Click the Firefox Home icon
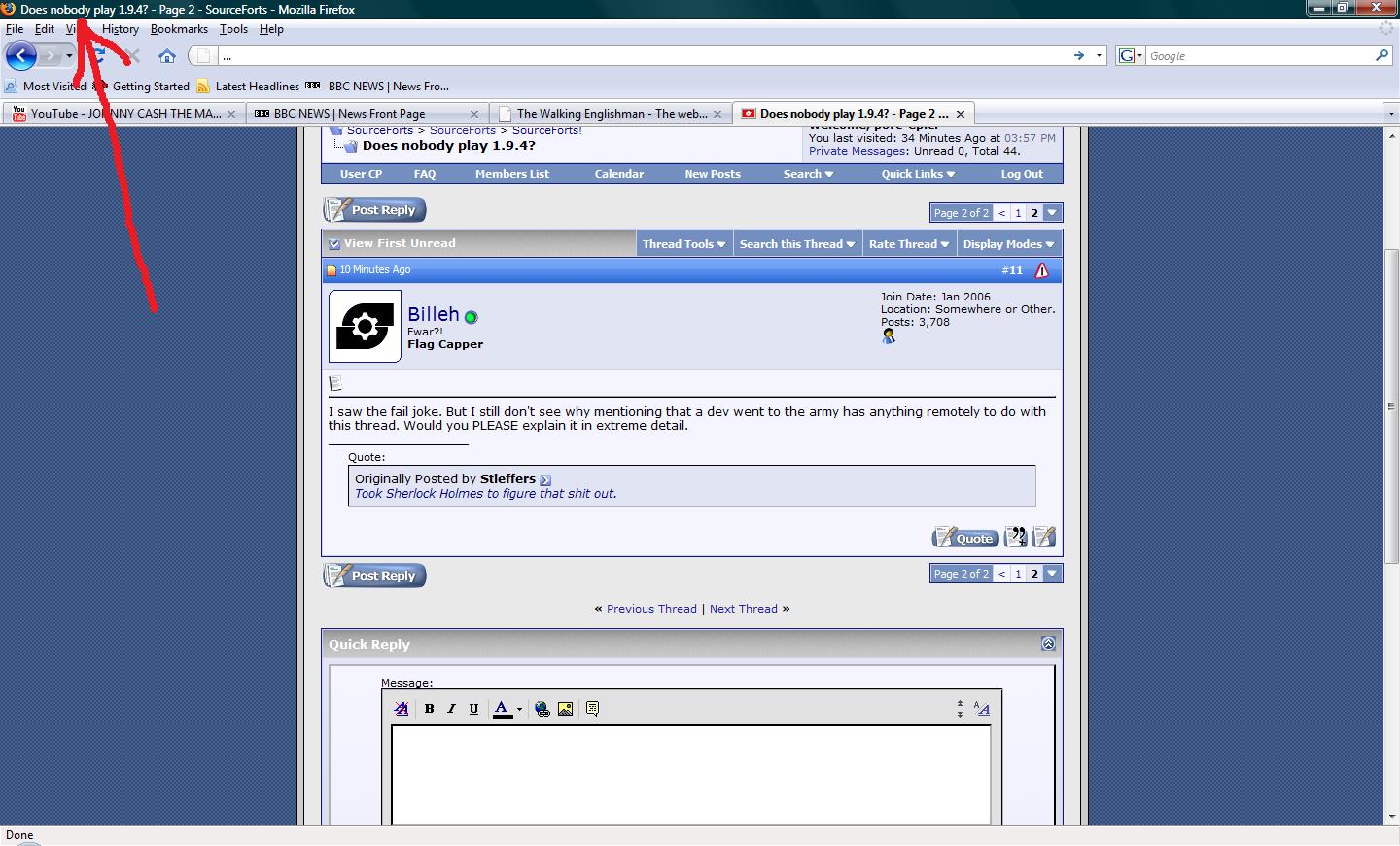The width and height of the screenshot is (1400, 846). pos(167,55)
